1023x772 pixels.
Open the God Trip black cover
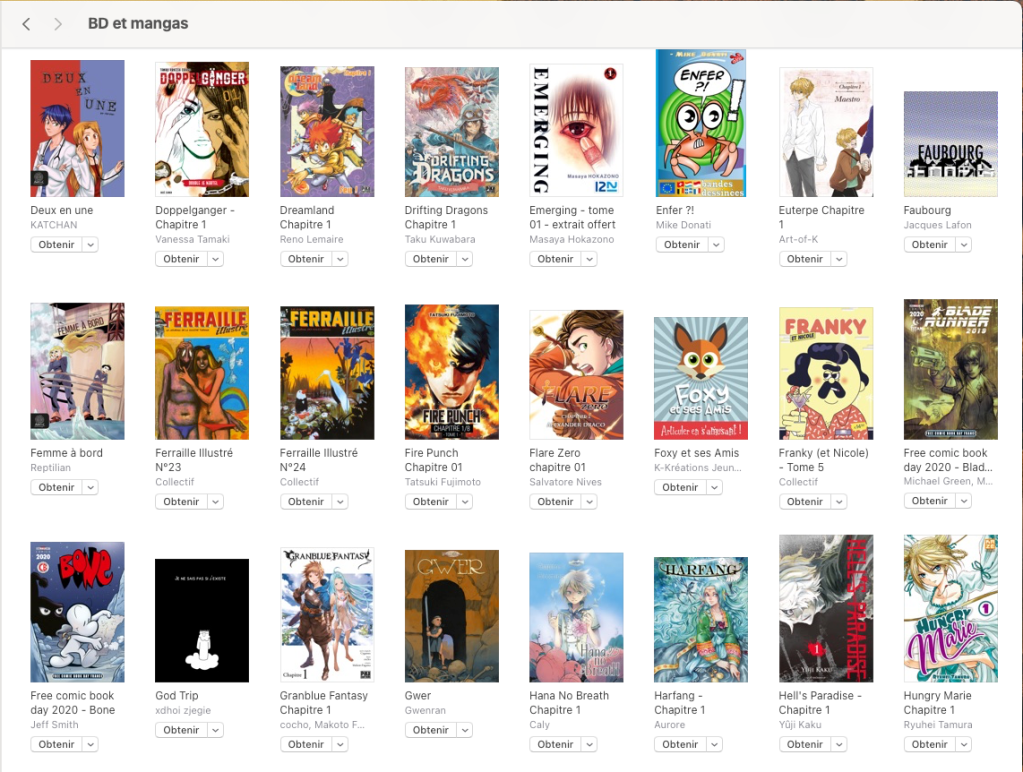tap(202, 621)
